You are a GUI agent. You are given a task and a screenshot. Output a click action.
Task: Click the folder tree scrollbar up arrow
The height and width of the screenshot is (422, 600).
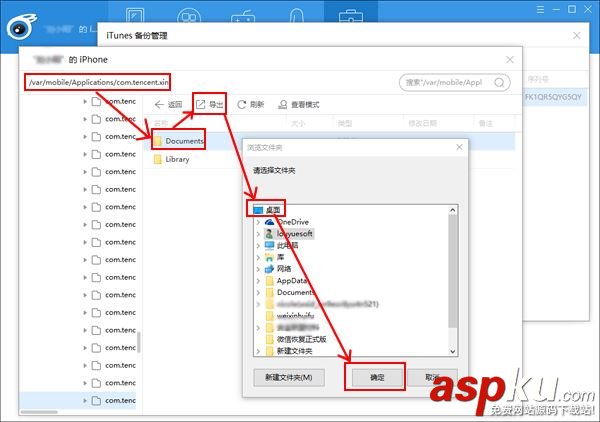coord(452,210)
